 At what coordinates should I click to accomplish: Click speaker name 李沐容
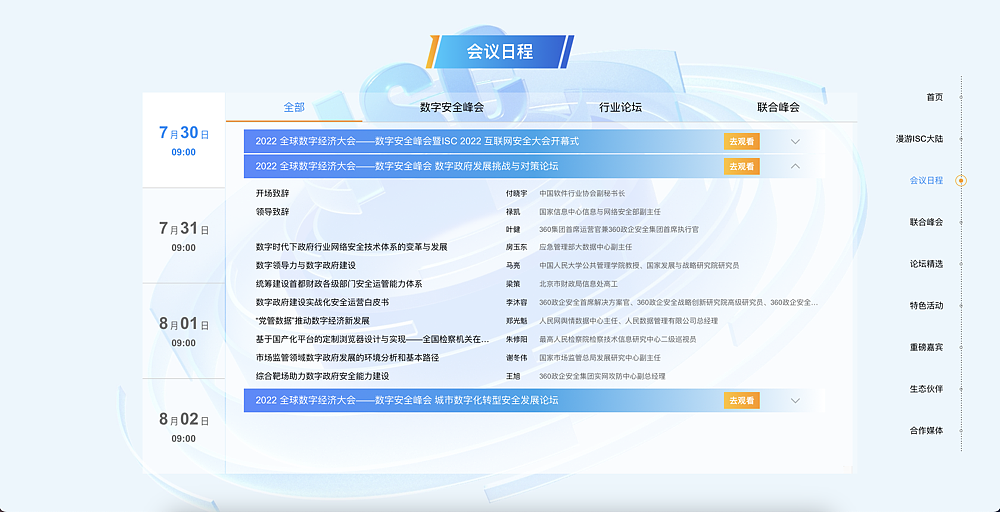coord(517,302)
